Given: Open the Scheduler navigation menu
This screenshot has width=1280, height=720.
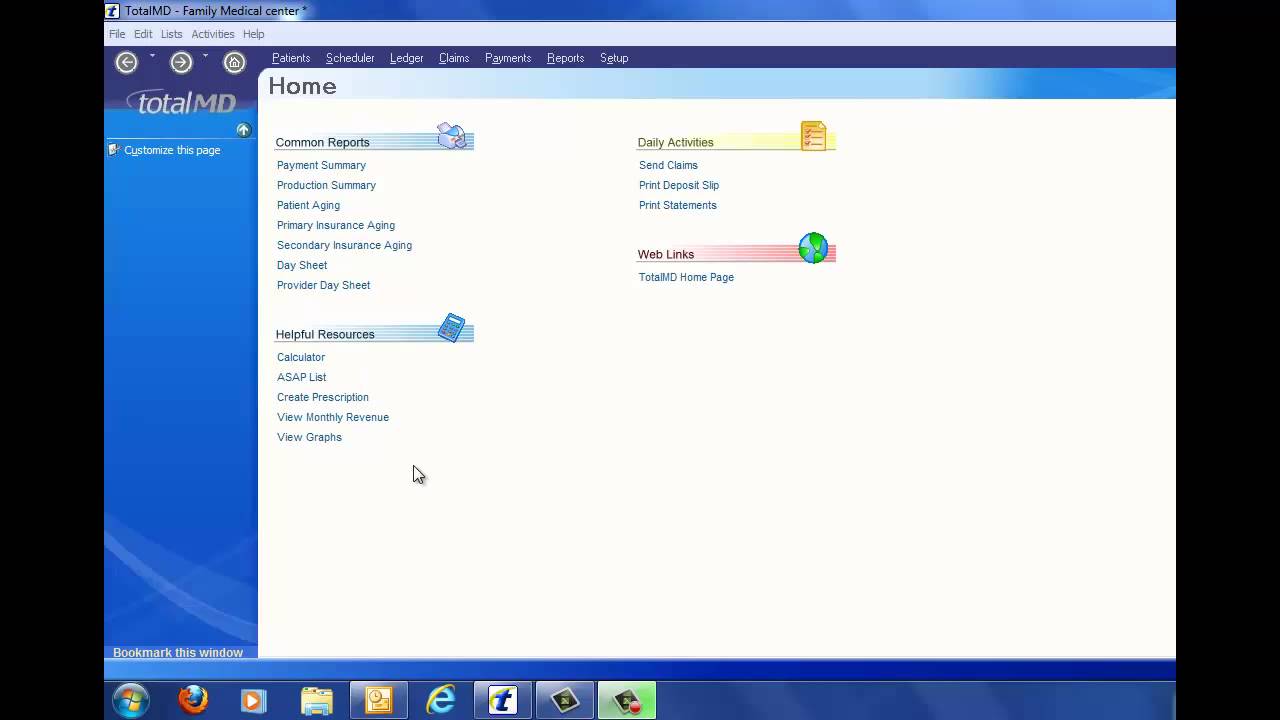Looking at the screenshot, I should coord(350,58).
